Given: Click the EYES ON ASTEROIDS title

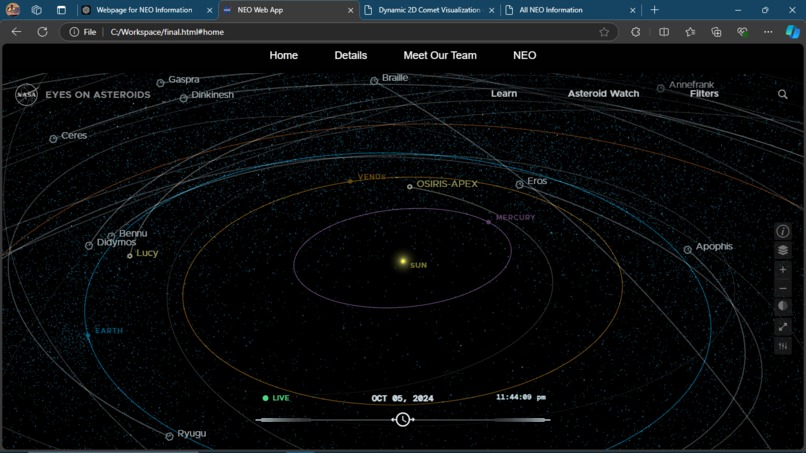Looking at the screenshot, I should pos(98,95).
